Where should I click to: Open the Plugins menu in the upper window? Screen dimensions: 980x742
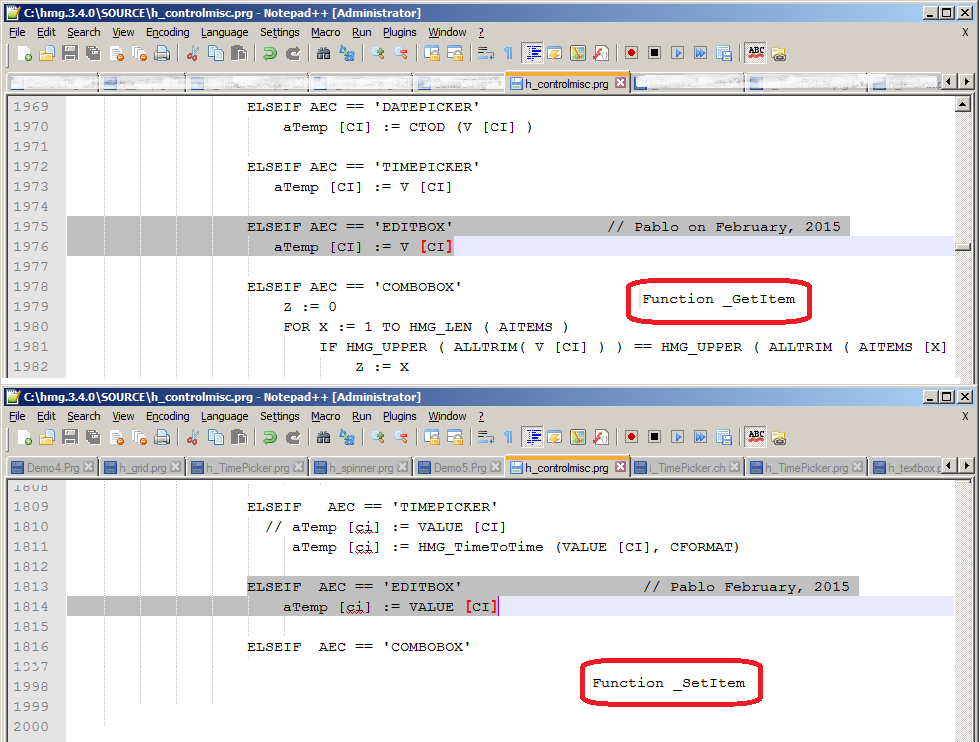(399, 32)
